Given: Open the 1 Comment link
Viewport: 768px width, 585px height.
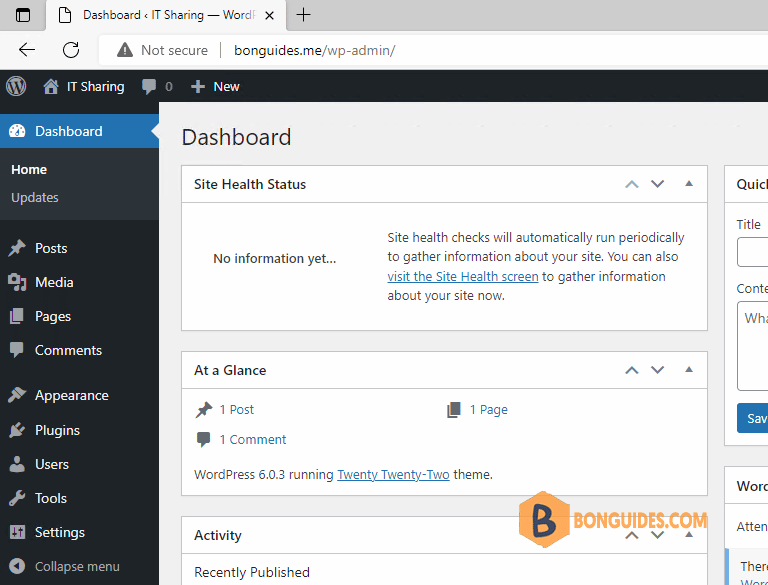Looking at the screenshot, I should (x=253, y=439).
